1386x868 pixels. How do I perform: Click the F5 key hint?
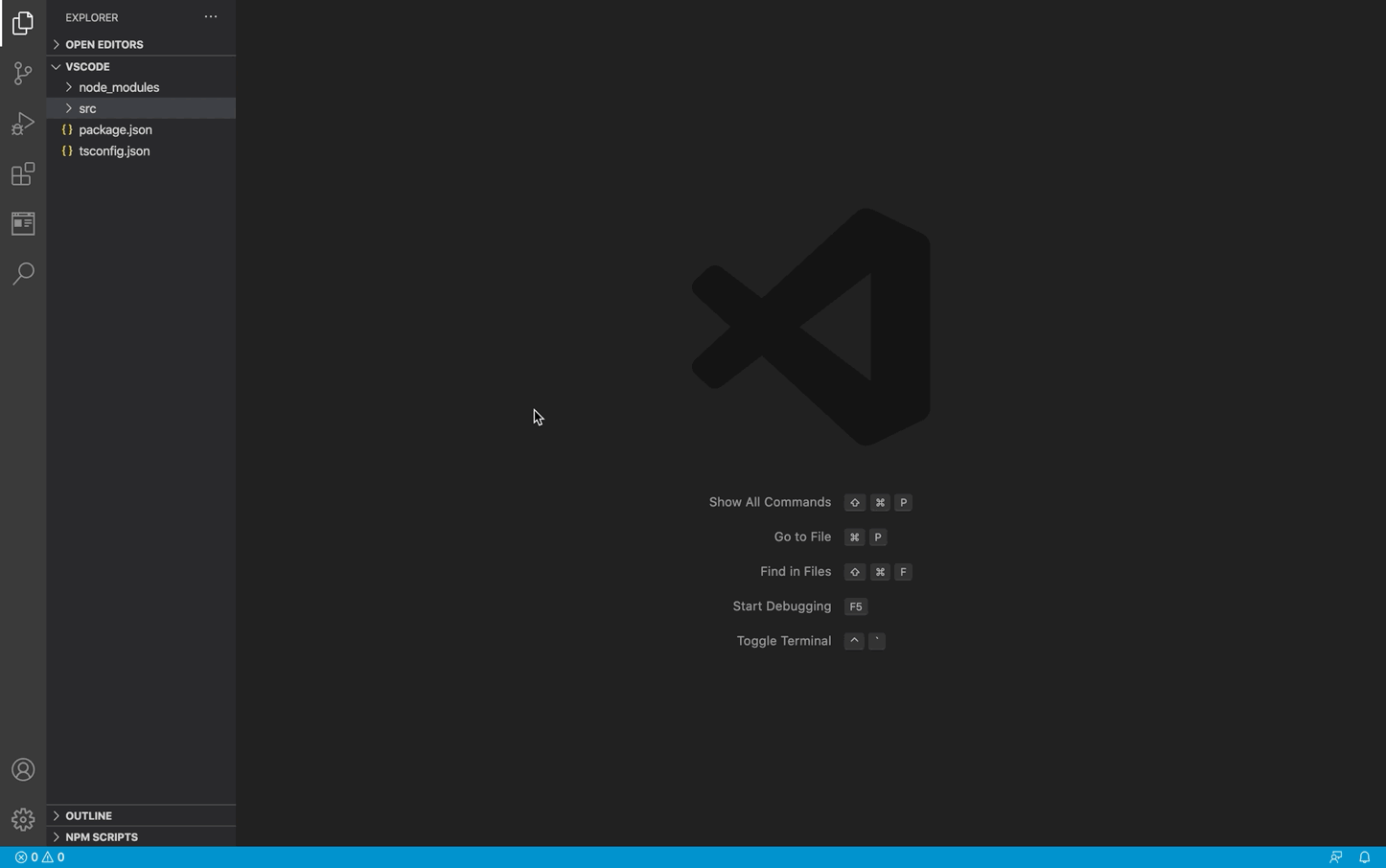pyautogui.click(x=856, y=606)
